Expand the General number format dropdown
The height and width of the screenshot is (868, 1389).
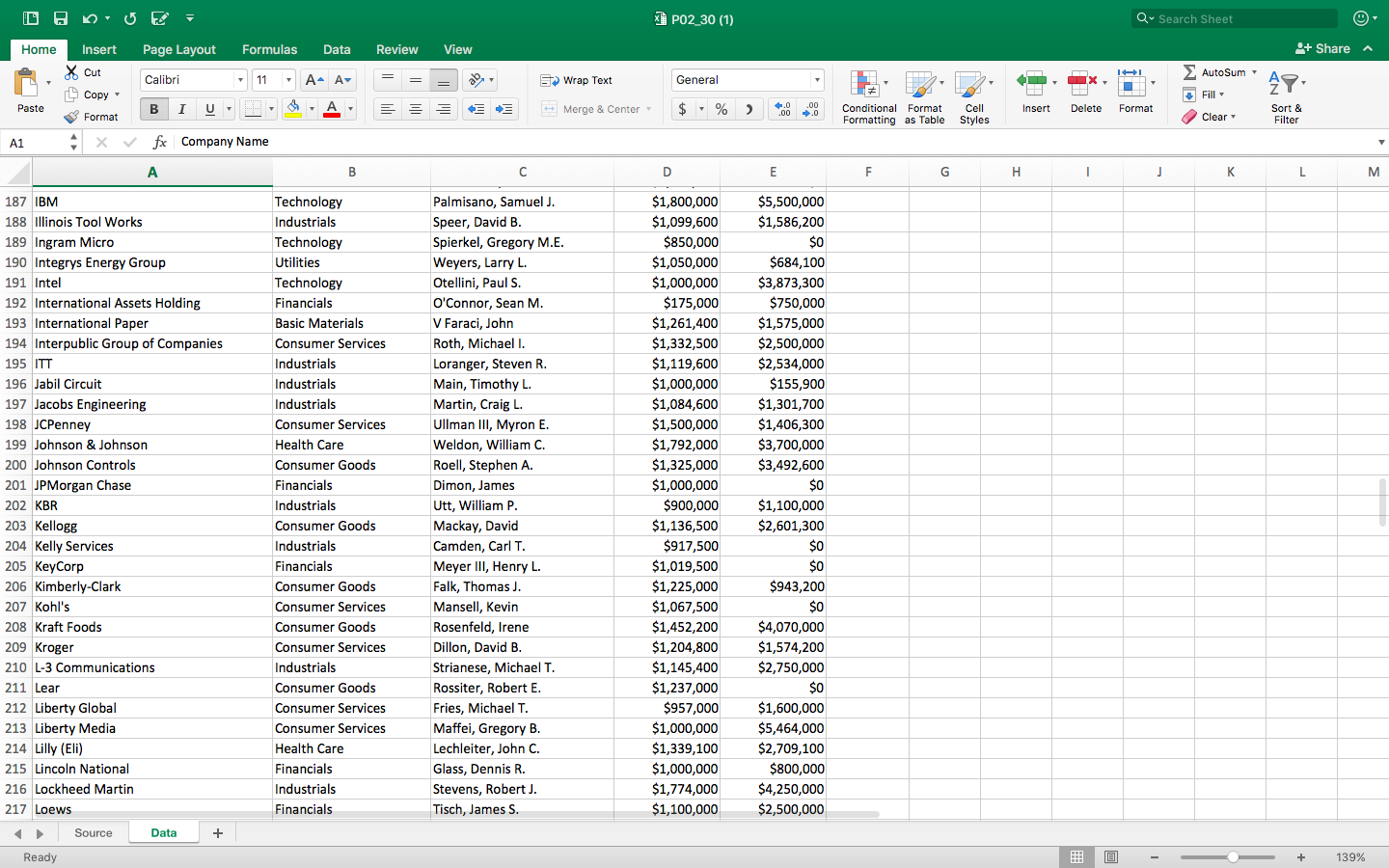(817, 80)
